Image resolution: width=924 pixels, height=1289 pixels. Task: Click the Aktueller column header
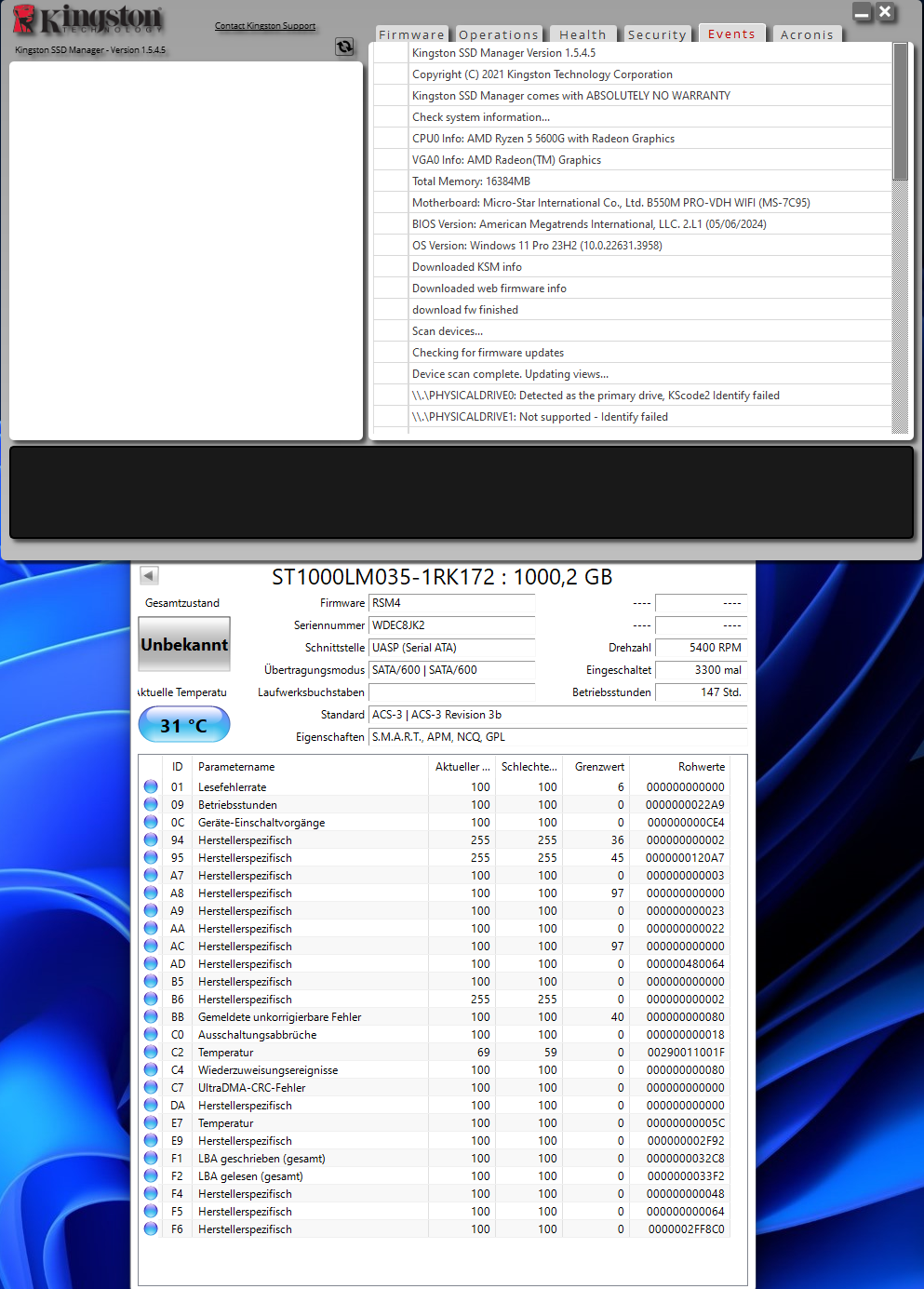pyautogui.click(x=462, y=767)
